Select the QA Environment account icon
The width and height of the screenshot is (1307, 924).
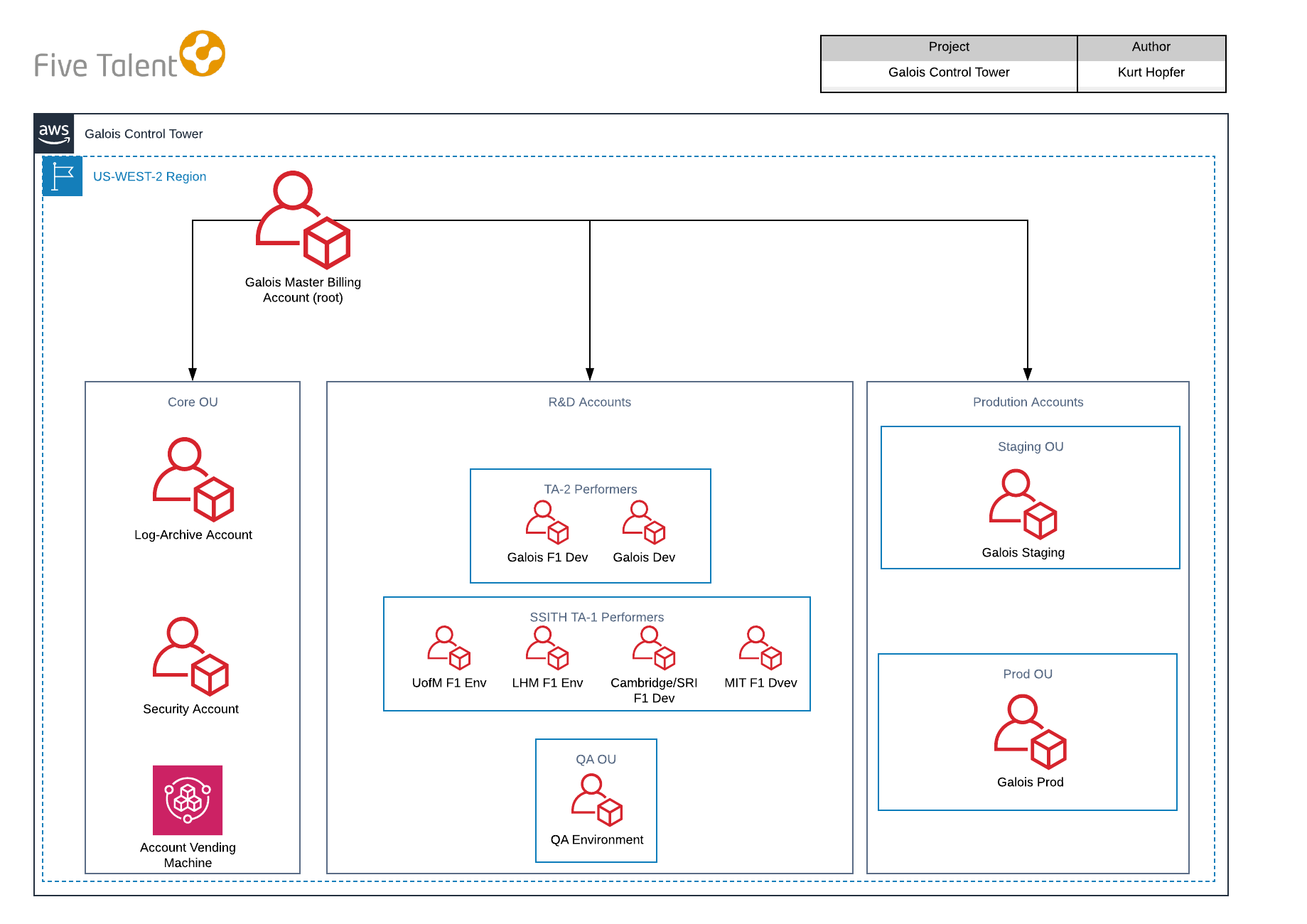coord(597,800)
